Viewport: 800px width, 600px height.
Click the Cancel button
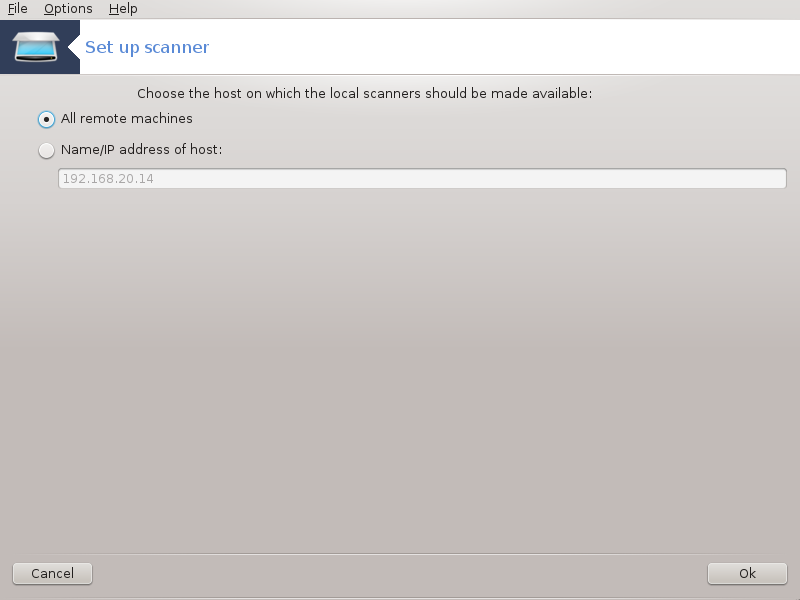pos(53,573)
